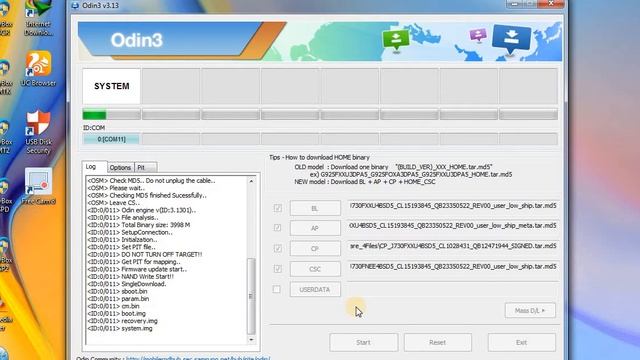The height and width of the screenshot is (360, 640).
Task: Click the Start button
Action: pyautogui.click(x=363, y=342)
